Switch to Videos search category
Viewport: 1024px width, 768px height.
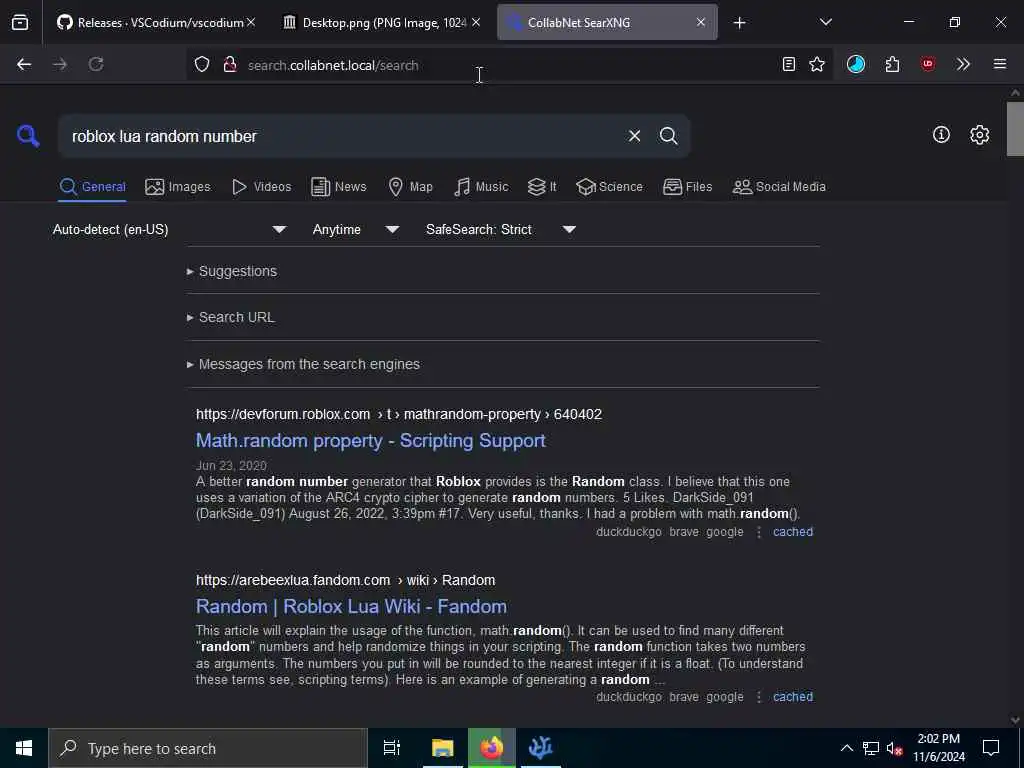tap(261, 187)
